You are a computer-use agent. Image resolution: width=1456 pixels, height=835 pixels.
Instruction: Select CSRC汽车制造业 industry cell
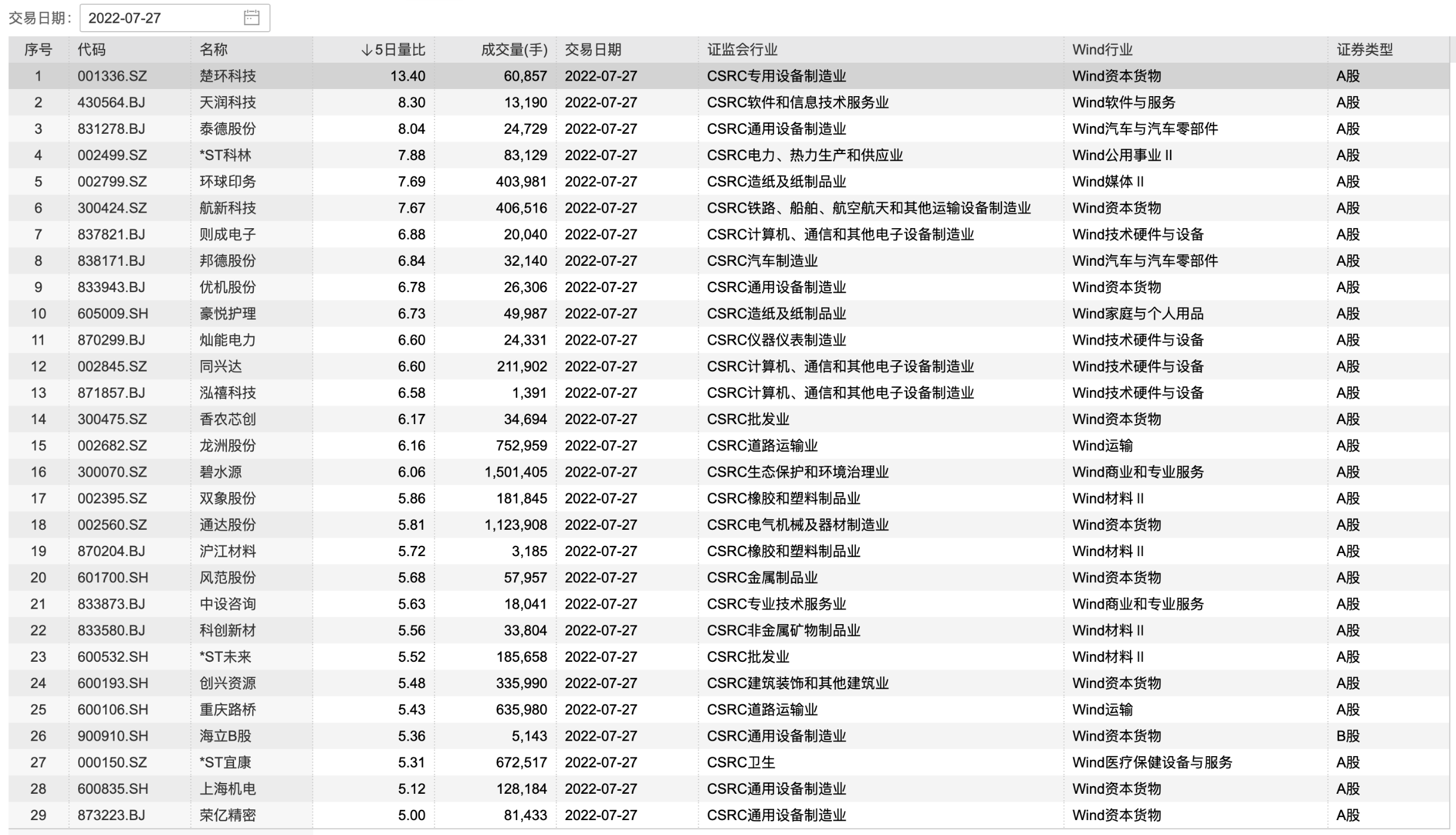762,261
